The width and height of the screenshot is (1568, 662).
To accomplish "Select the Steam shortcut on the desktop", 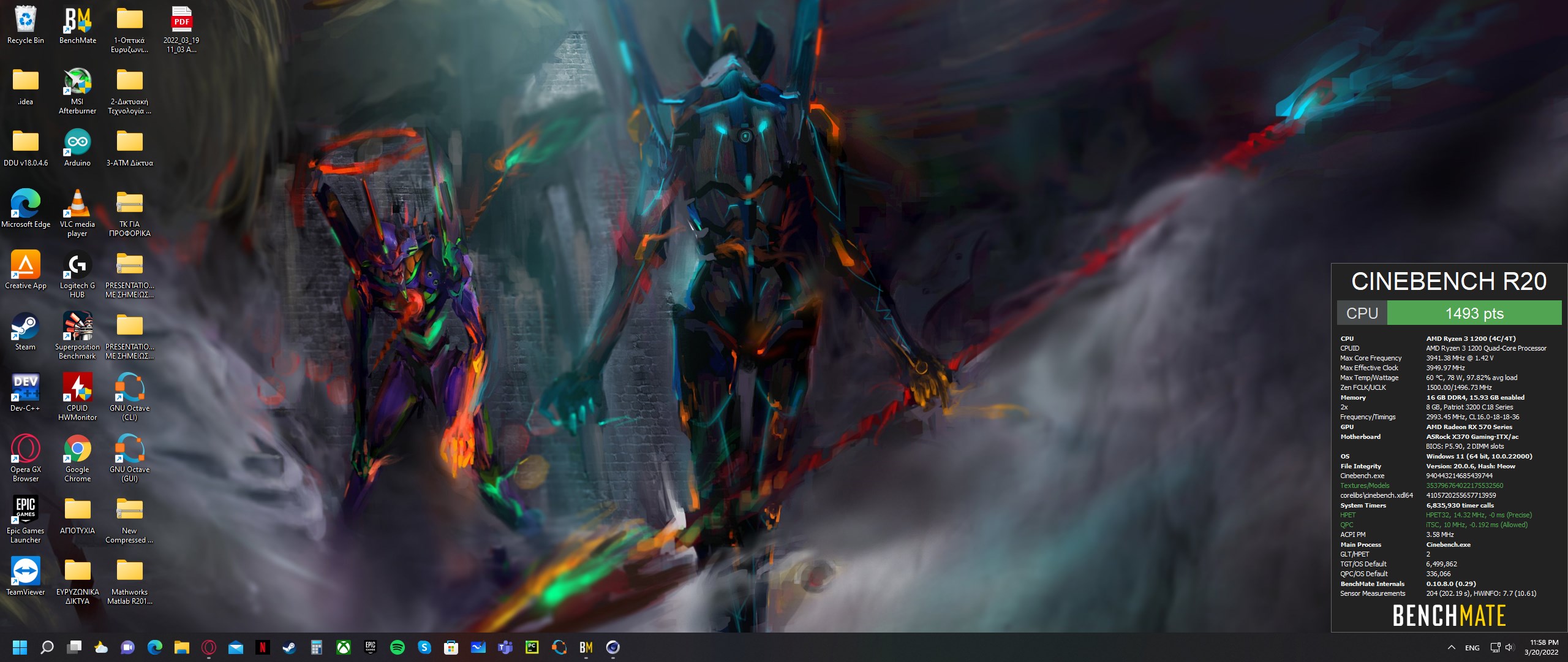I will pos(26,331).
